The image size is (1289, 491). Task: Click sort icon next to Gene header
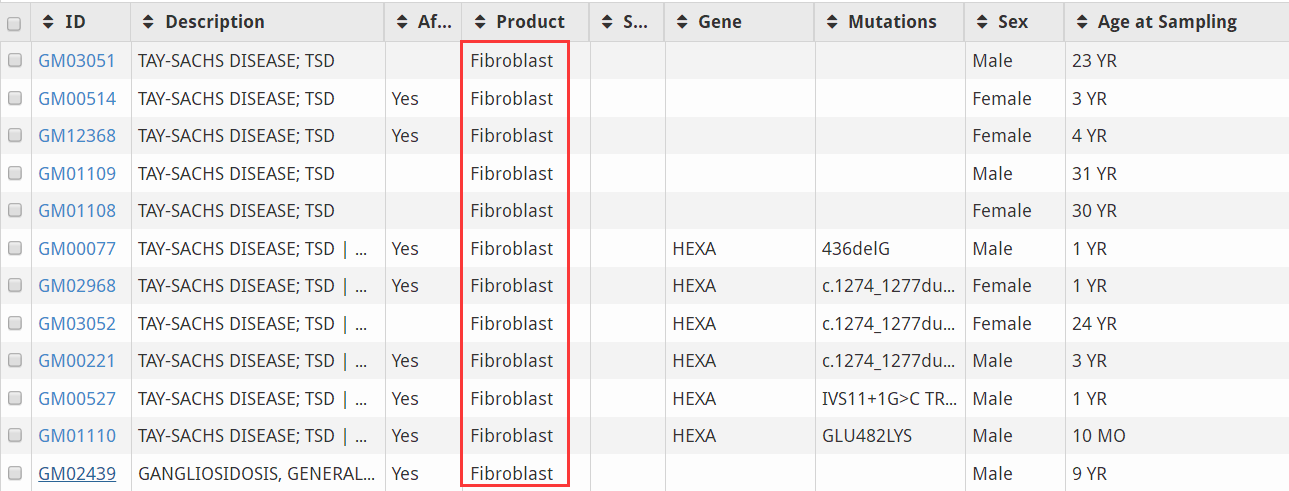point(682,22)
